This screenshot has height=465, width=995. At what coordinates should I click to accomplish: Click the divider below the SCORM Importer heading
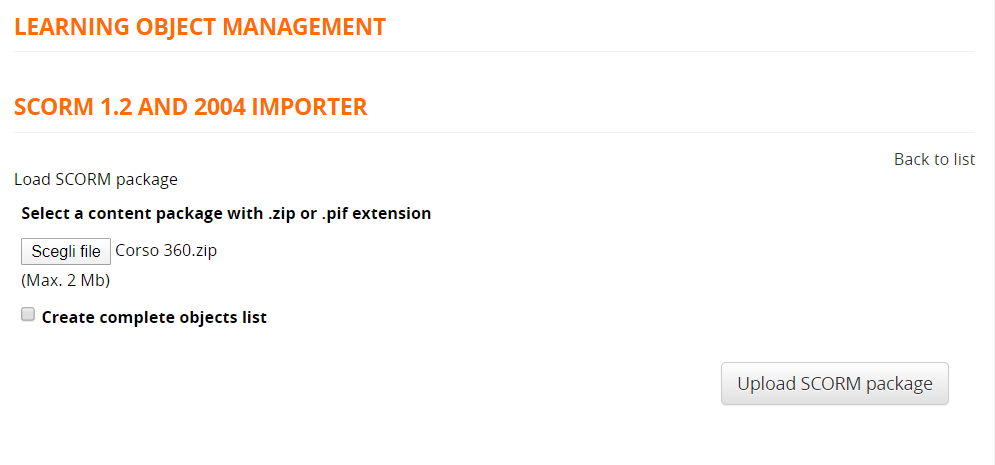494,132
